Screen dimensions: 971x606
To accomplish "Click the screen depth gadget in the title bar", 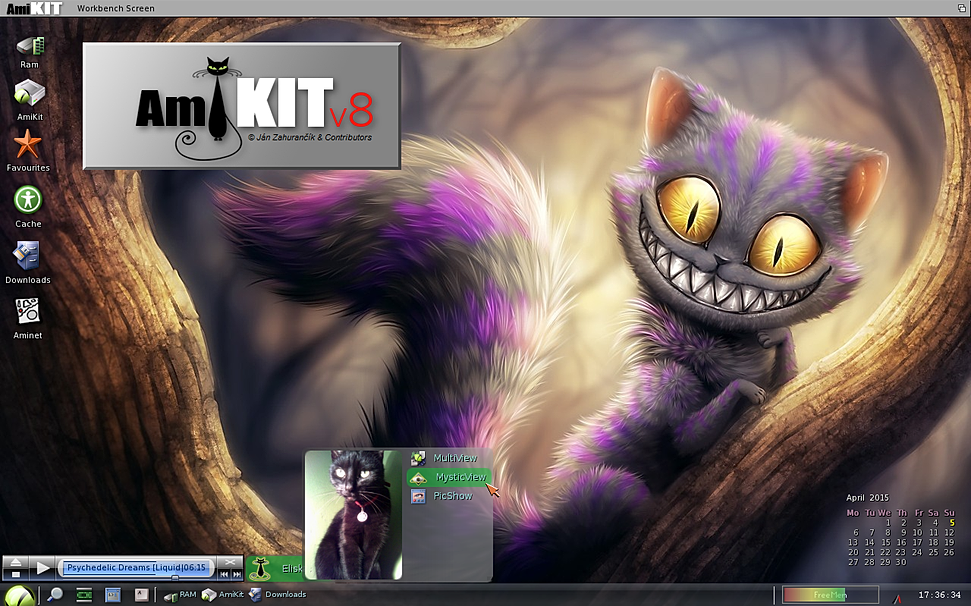I will pos(962,7).
